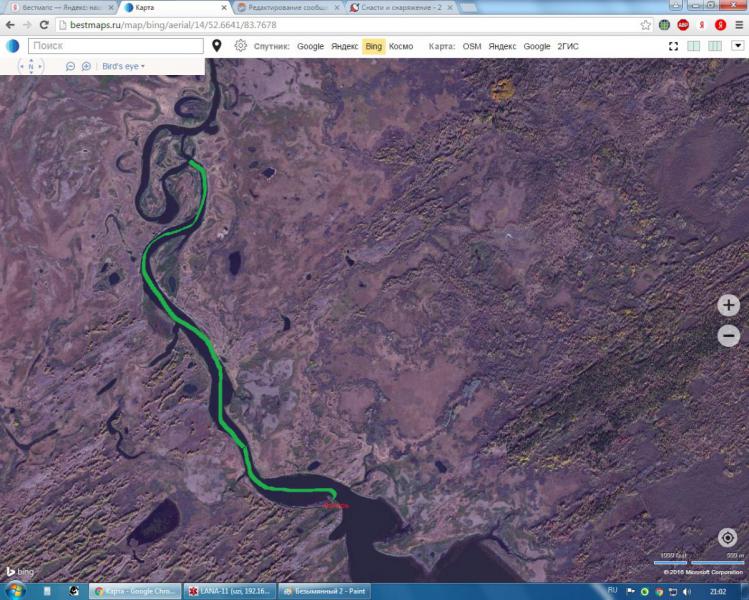
Task: Enter fullscreen map mode
Action: pyautogui.click(x=673, y=46)
